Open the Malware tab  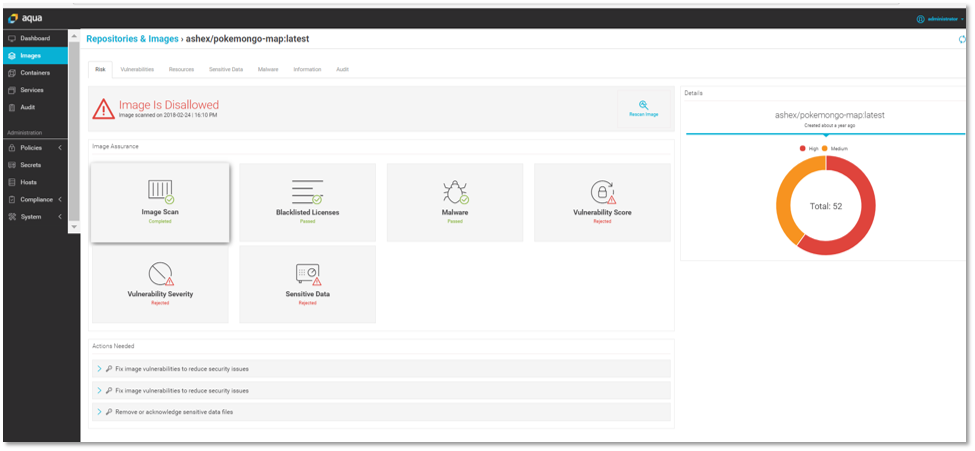tap(268, 70)
